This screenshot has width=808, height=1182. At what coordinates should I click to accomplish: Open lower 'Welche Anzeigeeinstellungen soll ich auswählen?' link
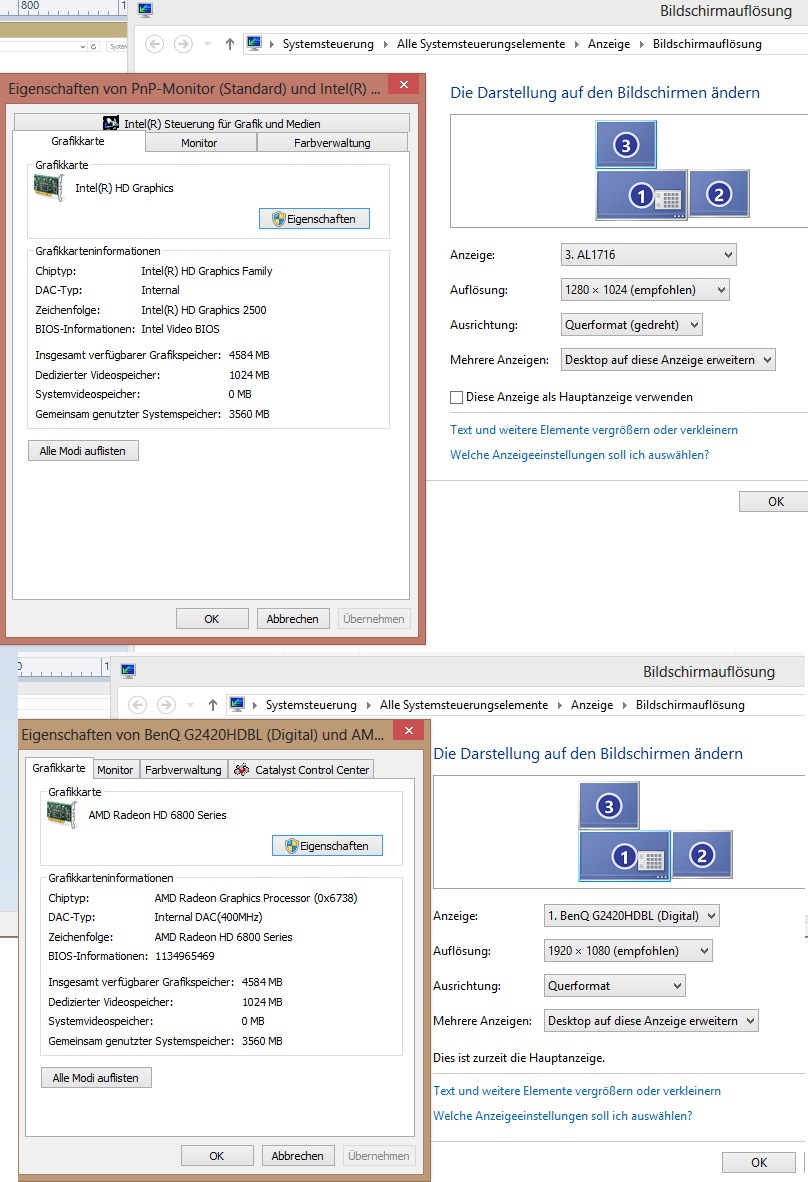point(562,1116)
